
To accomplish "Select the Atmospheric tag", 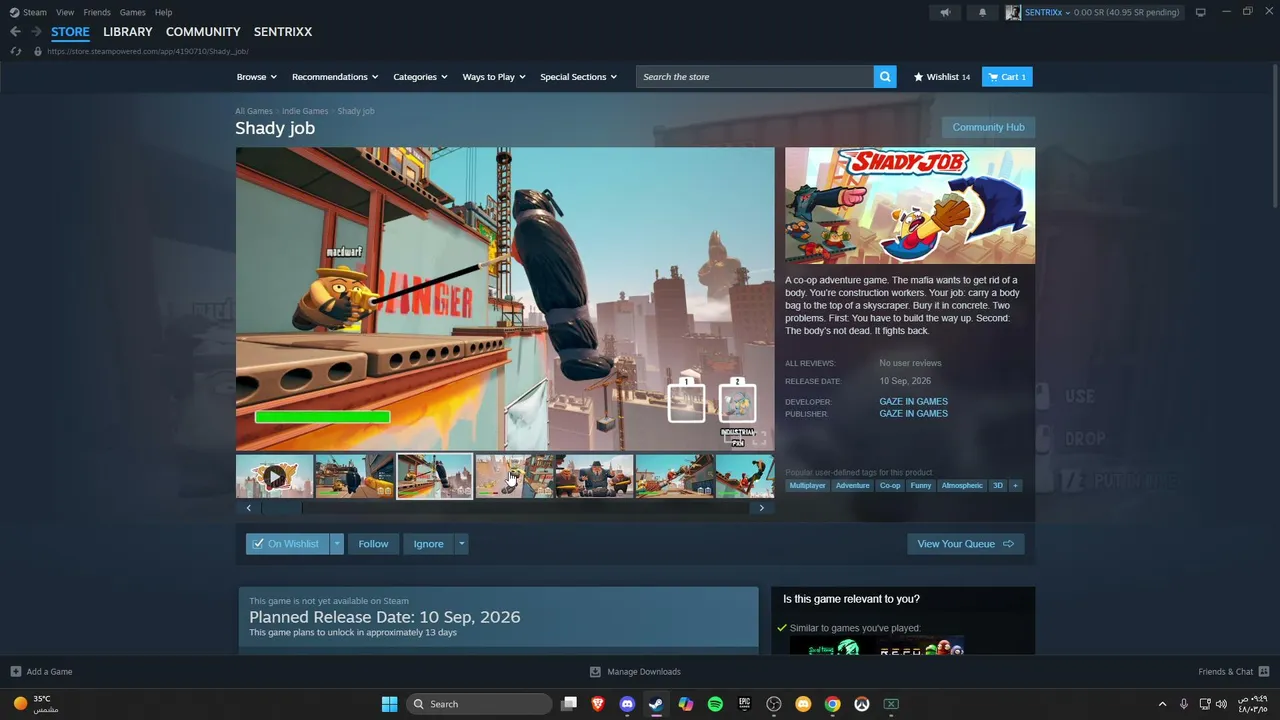I will click(x=962, y=486).
